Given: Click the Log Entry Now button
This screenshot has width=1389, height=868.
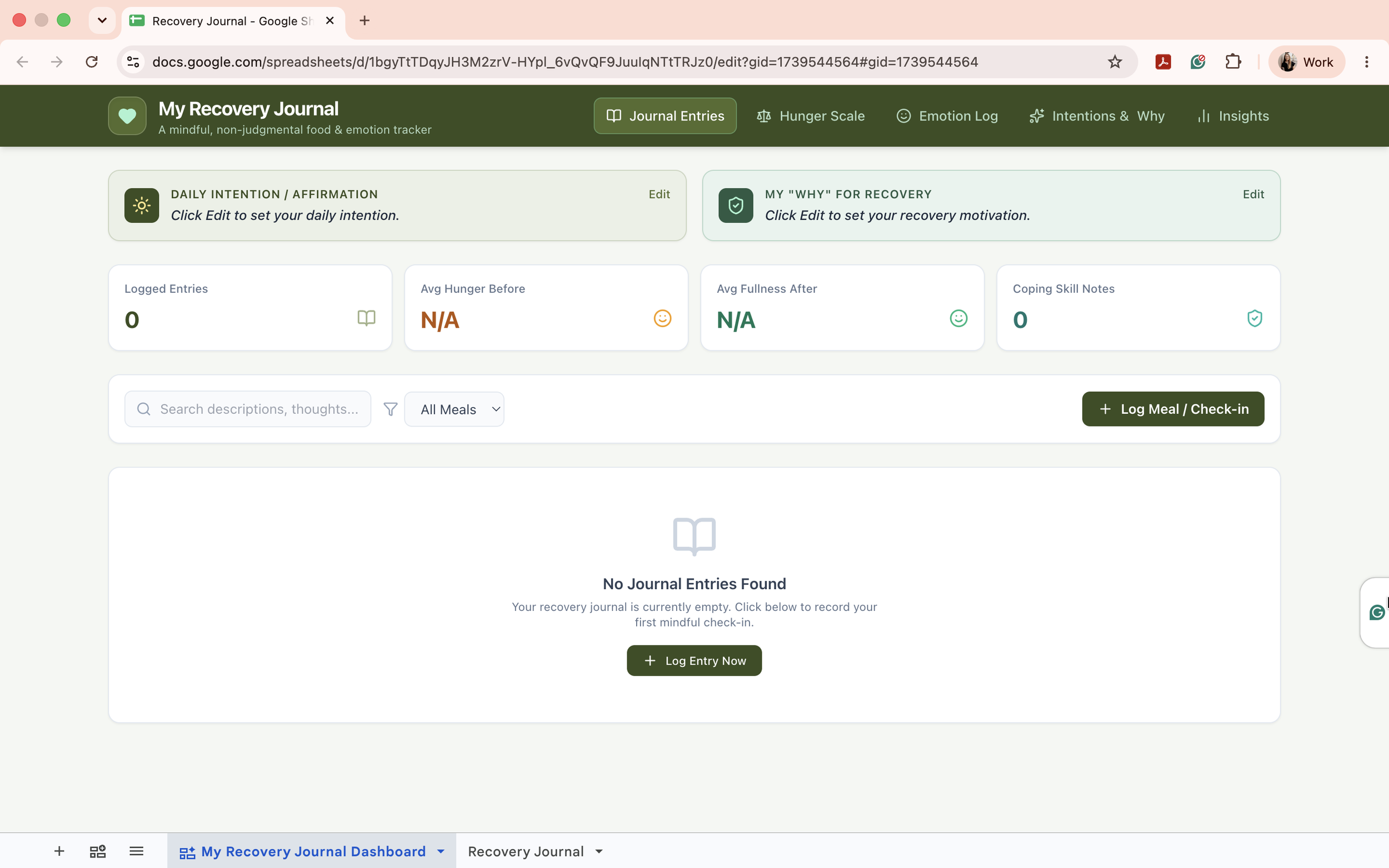Looking at the screenshot, I should point(693,660).
